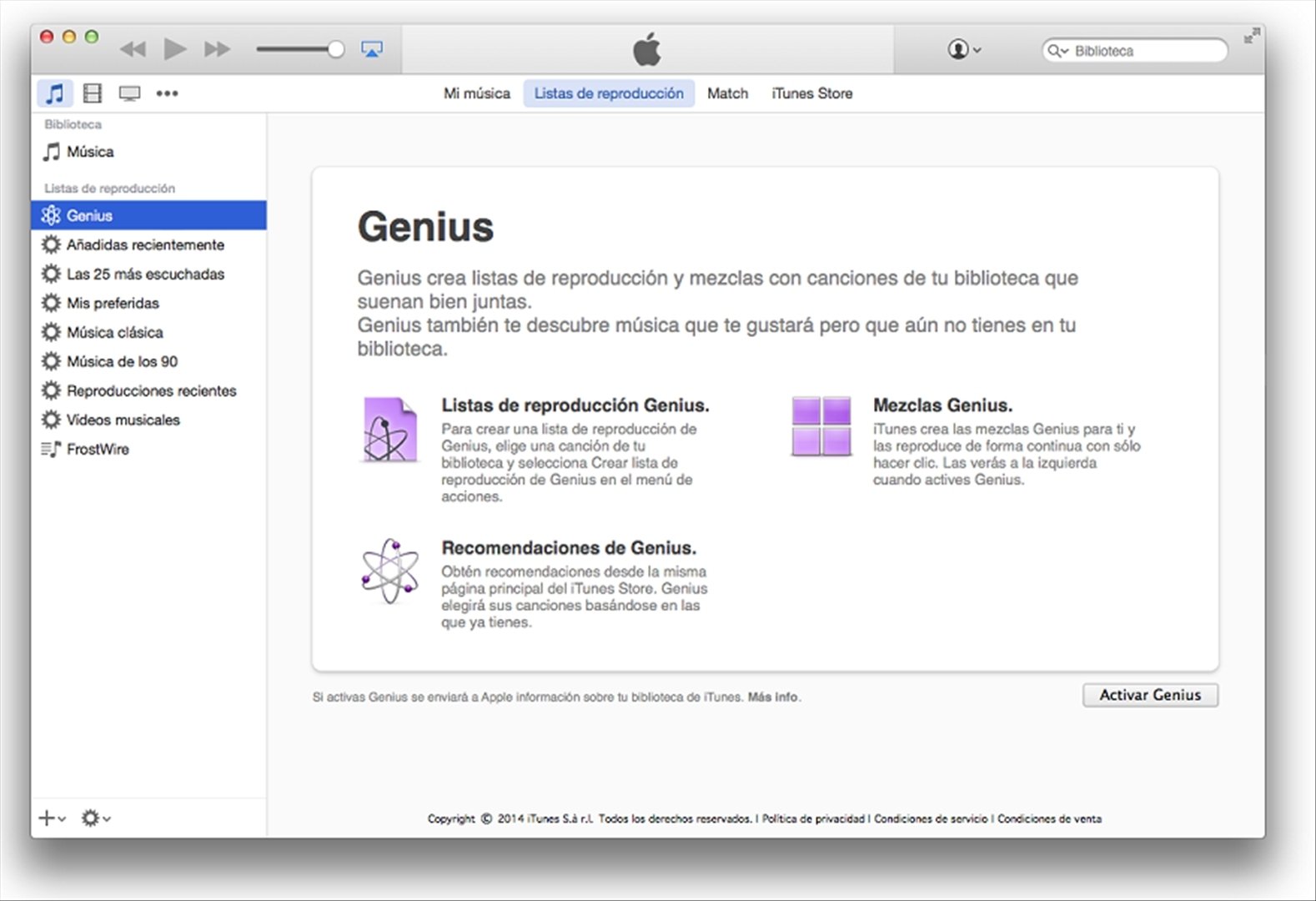This screenshot has width=1316, height=901.
Task: Click the Genius atom icon in sidebar
Action: point(51,215)
